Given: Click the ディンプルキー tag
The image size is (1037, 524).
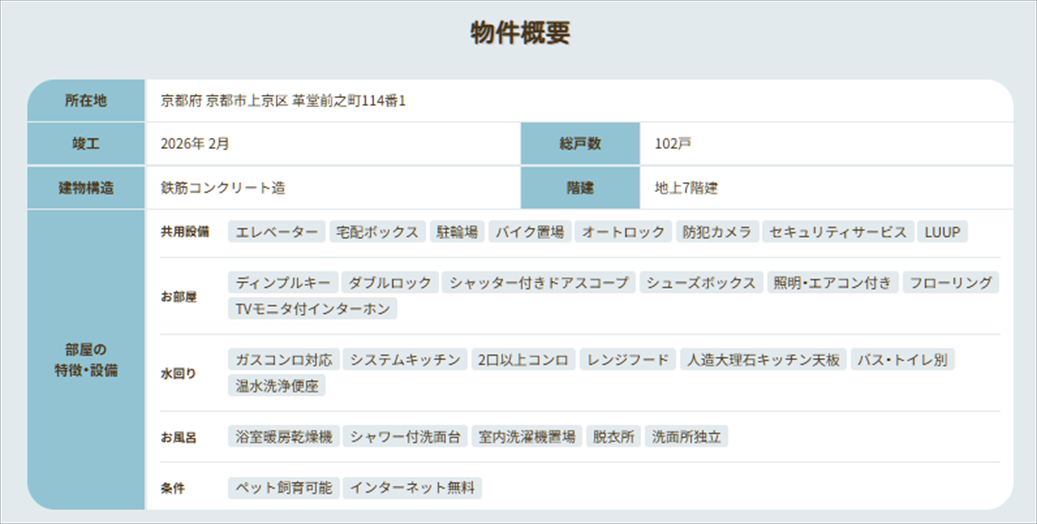Looking at the screenshot, I should point(283,283).
